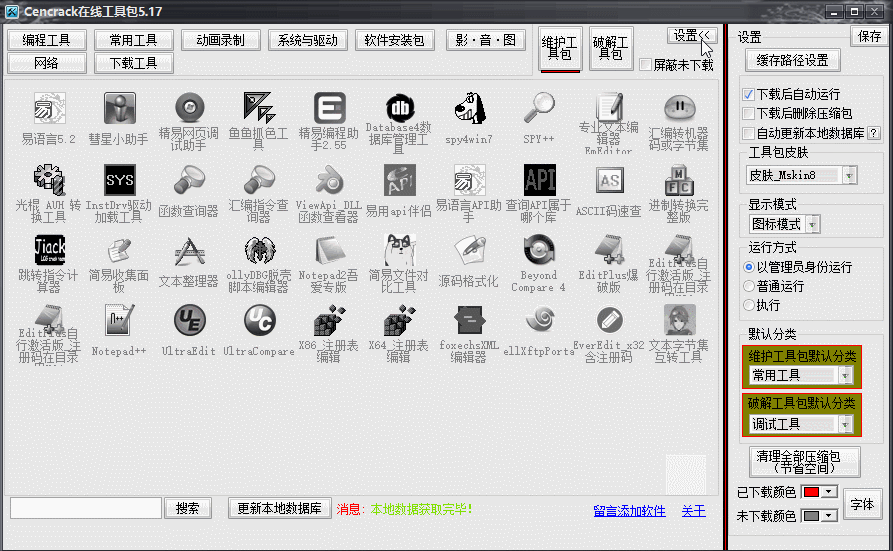Viewport: 893px width, 551px height.
Task: Open Beyond Compare 4 icon
Action: pyautogui.click(x=539, y=250)
